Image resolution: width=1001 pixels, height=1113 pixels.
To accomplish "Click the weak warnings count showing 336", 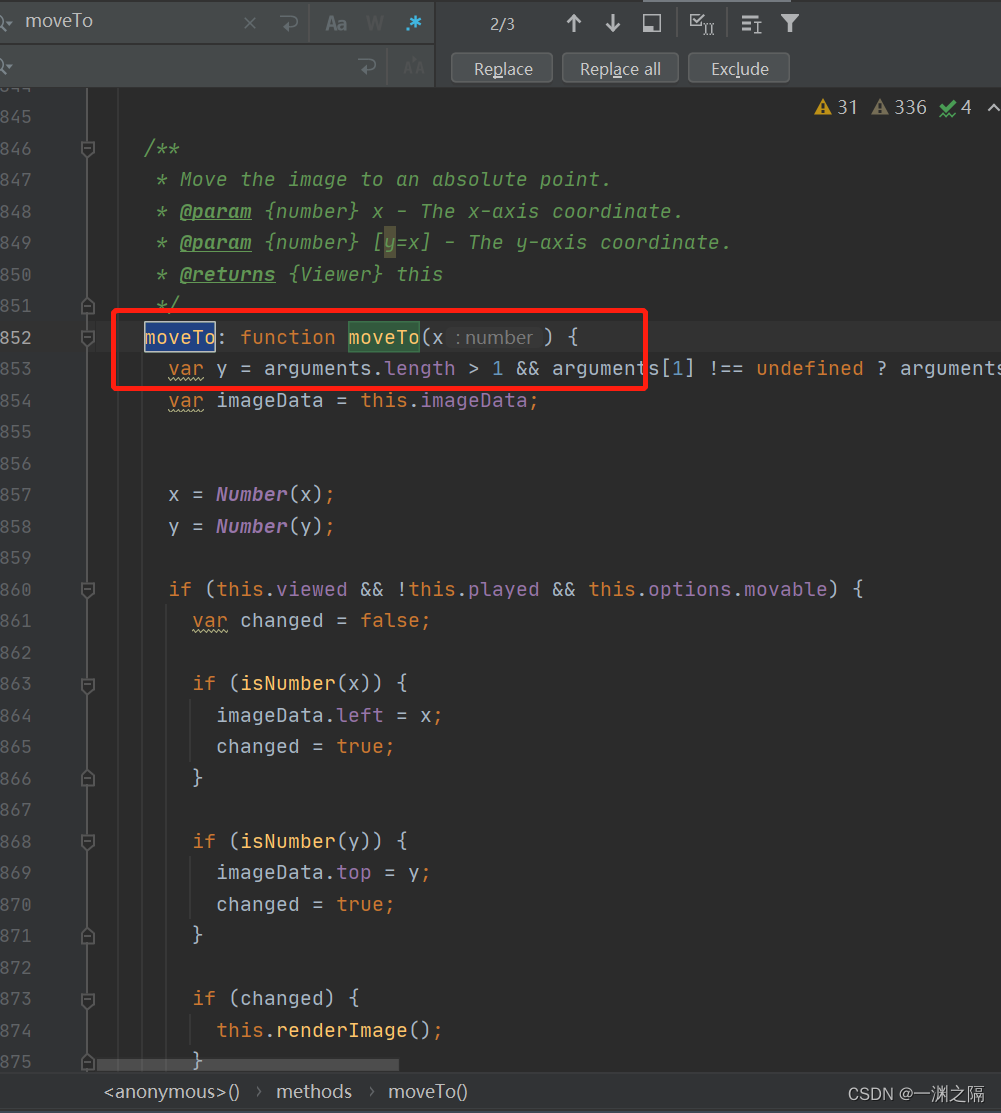I will (x=899, y=107).
